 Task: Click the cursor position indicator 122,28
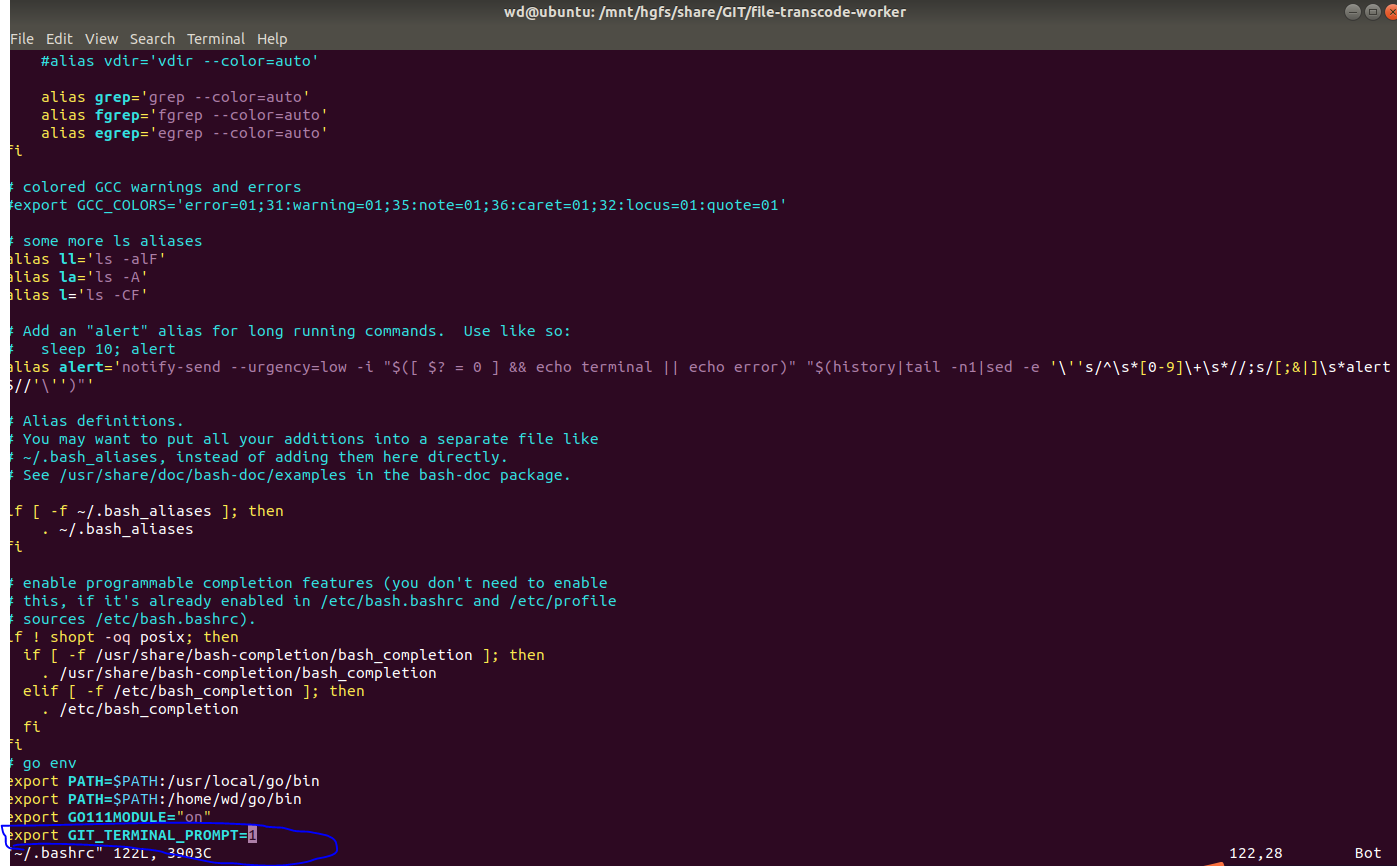pyautogui.click(x=1255, y=852)
